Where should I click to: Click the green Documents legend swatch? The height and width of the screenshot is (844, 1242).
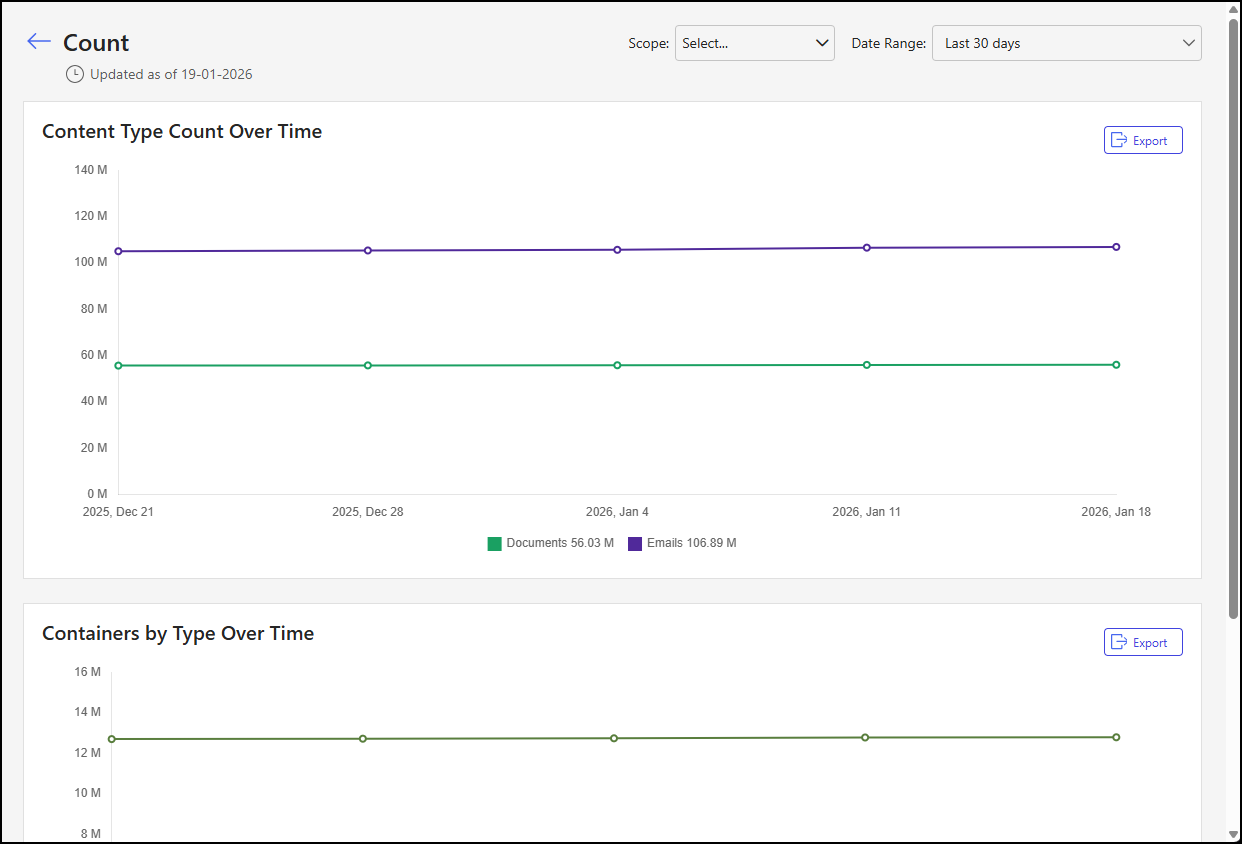pyautogui.click(x=494, y=544)
